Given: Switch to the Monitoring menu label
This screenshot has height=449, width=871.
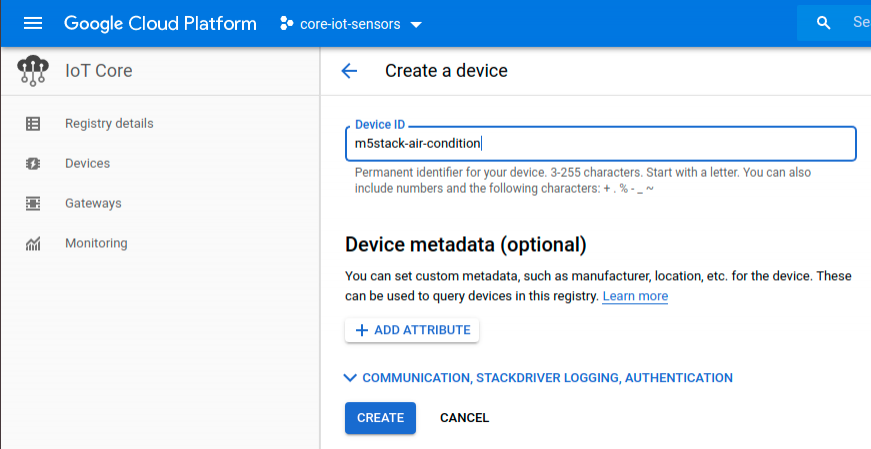Looking at the screenshot, I should 96,244.
